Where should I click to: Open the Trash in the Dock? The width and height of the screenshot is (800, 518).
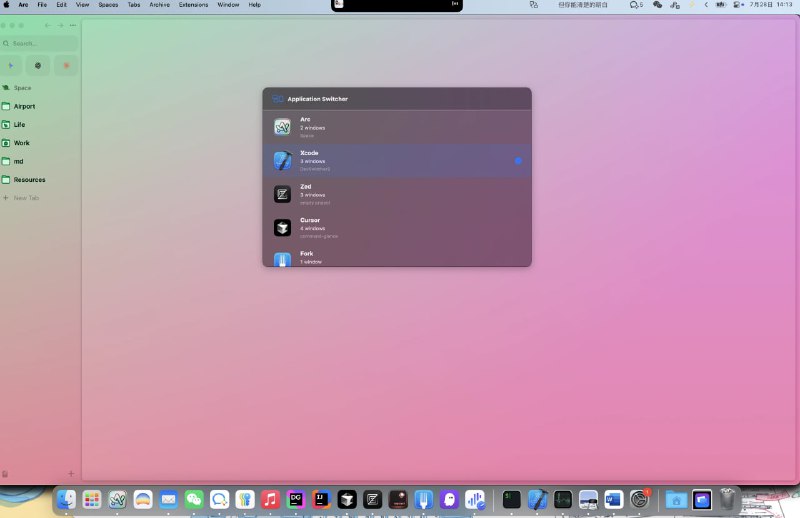pyautogui.click(x=727, y=499)
